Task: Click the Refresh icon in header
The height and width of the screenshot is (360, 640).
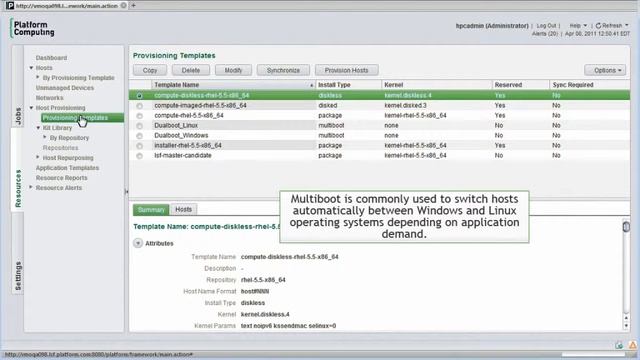Action: coord(598,26)
